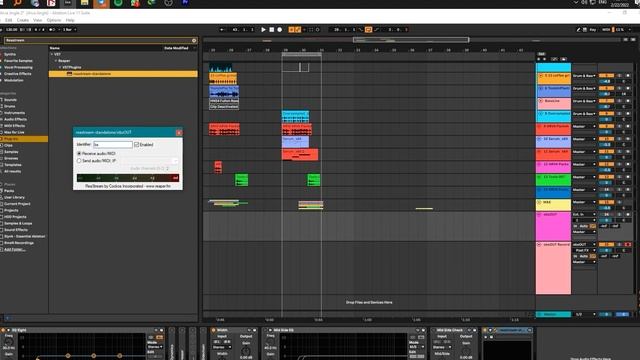Toggle the Enabled checkbox in ReaStream
The width and height of the screenshot is (640, 360).
(137, 144)
